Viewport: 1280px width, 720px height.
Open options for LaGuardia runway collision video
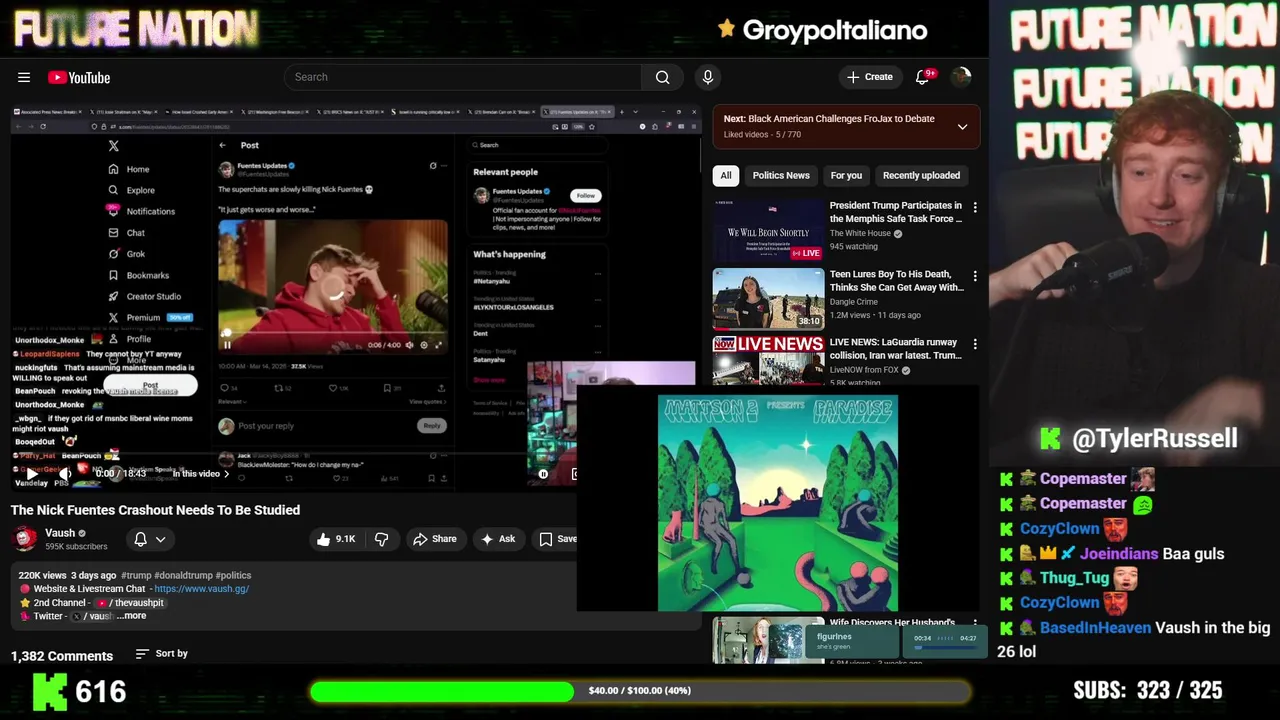tap(975, 343)
